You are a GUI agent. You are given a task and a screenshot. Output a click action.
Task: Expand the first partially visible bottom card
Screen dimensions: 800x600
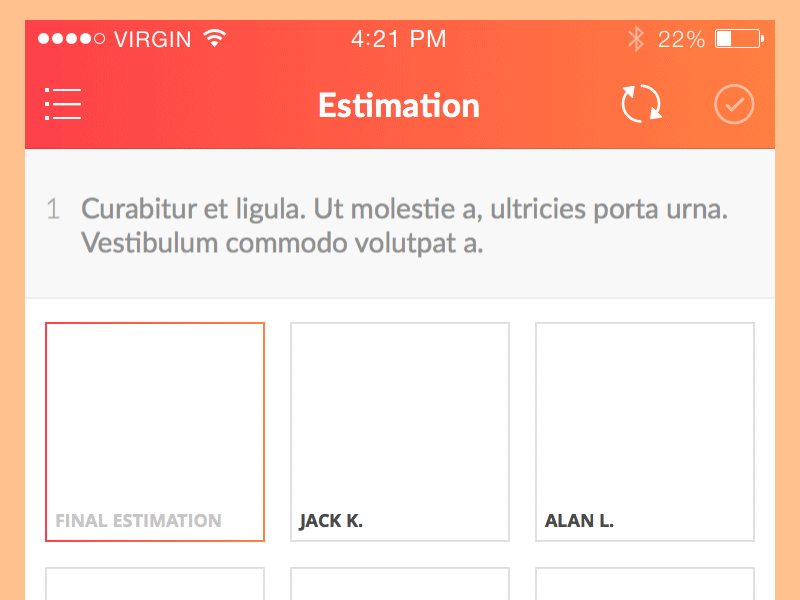coord(154,585)
